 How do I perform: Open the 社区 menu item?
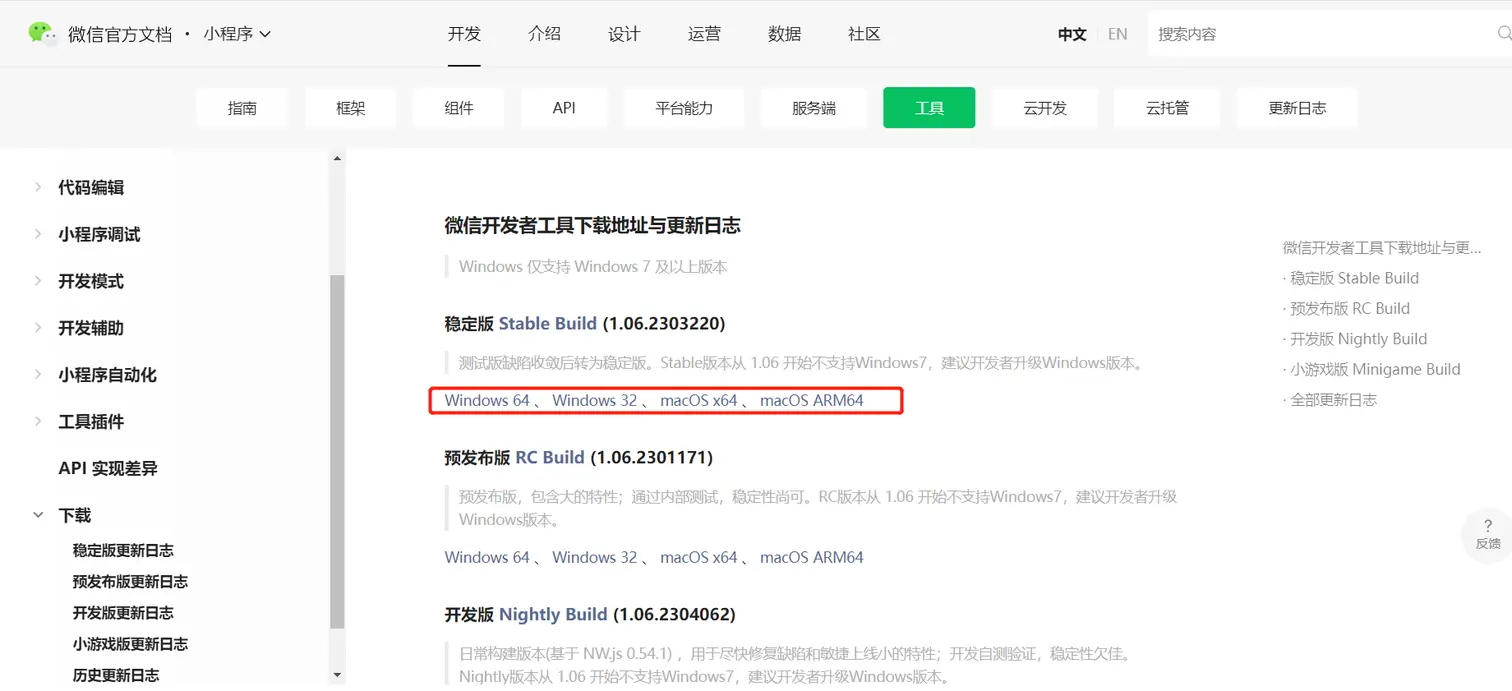point(862,33)
